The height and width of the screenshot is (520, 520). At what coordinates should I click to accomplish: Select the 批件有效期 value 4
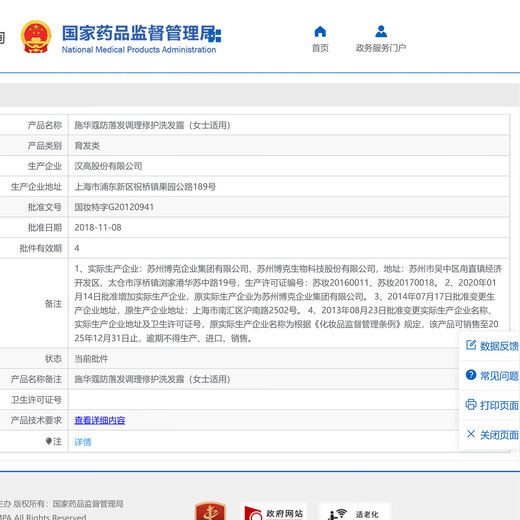pos(77,248)
